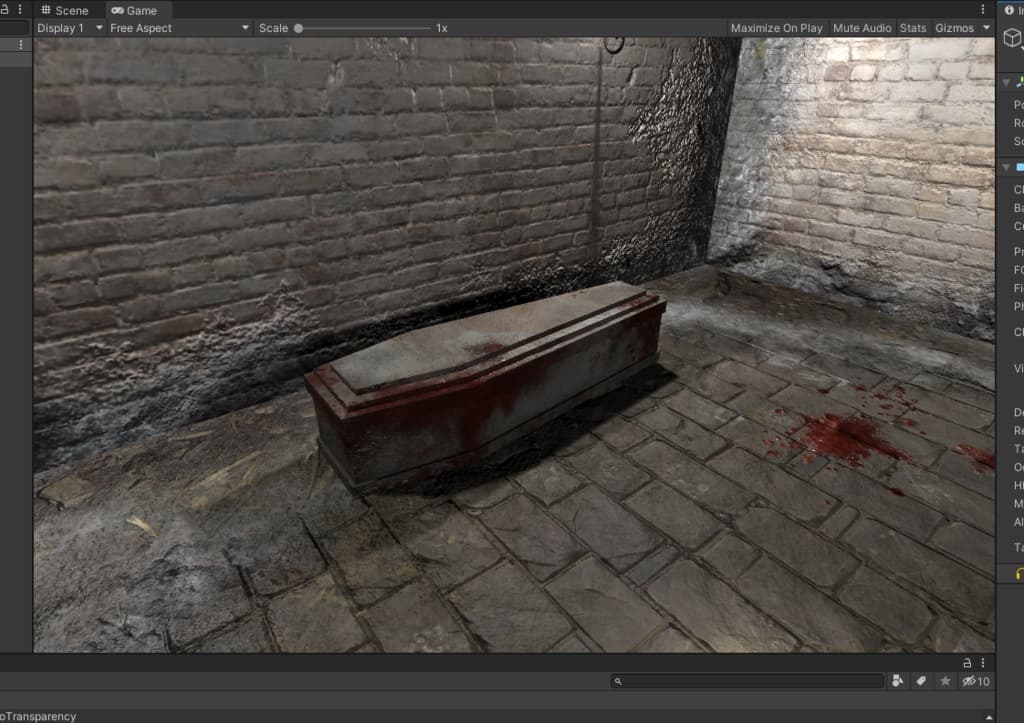This screenshot has height=723, width=1024.
Task: Click the Scale slider handle
Action: pyautogui.click(x=298, y=28)
